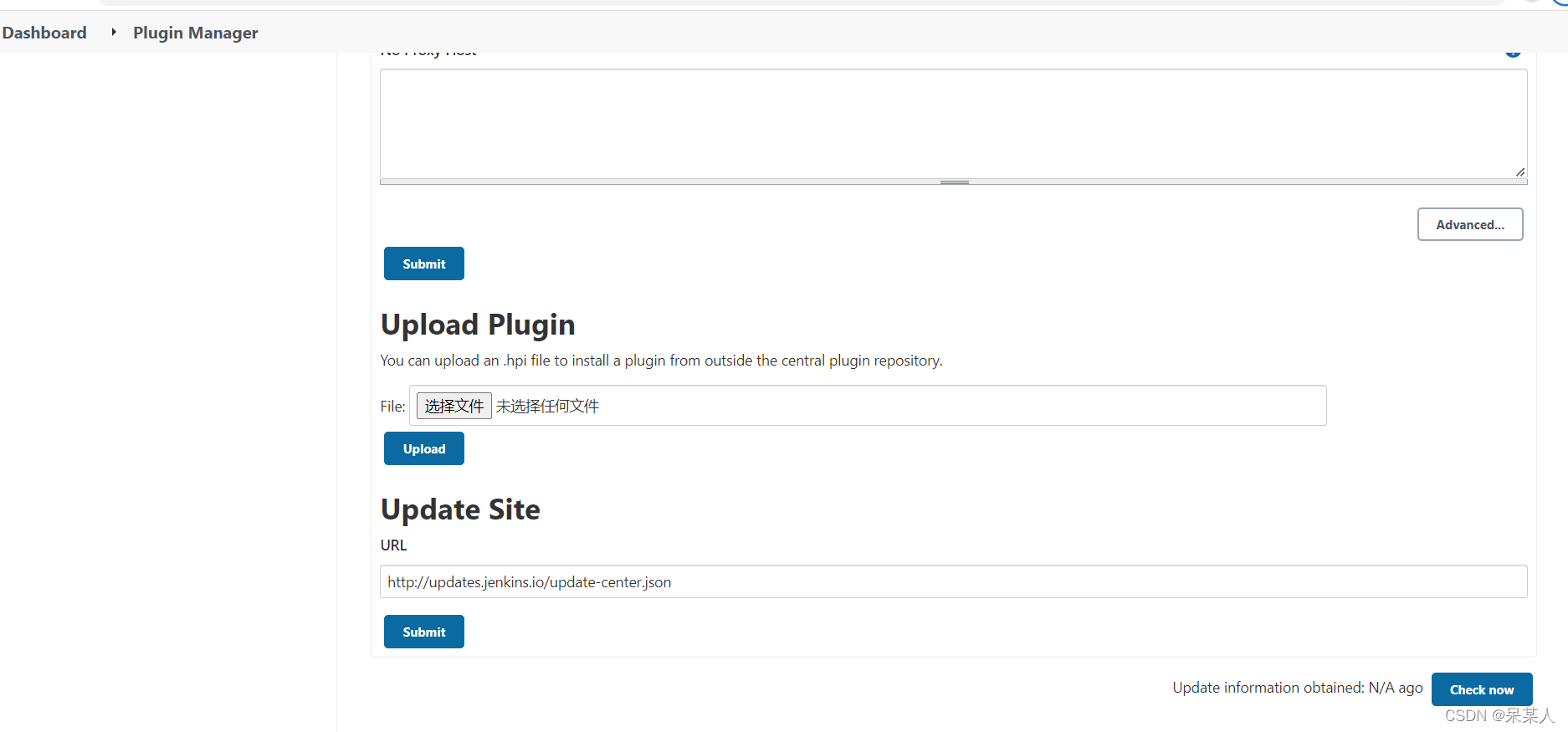
Task: Click the .hpi upload description text
Action: click(x=661, y=361)
